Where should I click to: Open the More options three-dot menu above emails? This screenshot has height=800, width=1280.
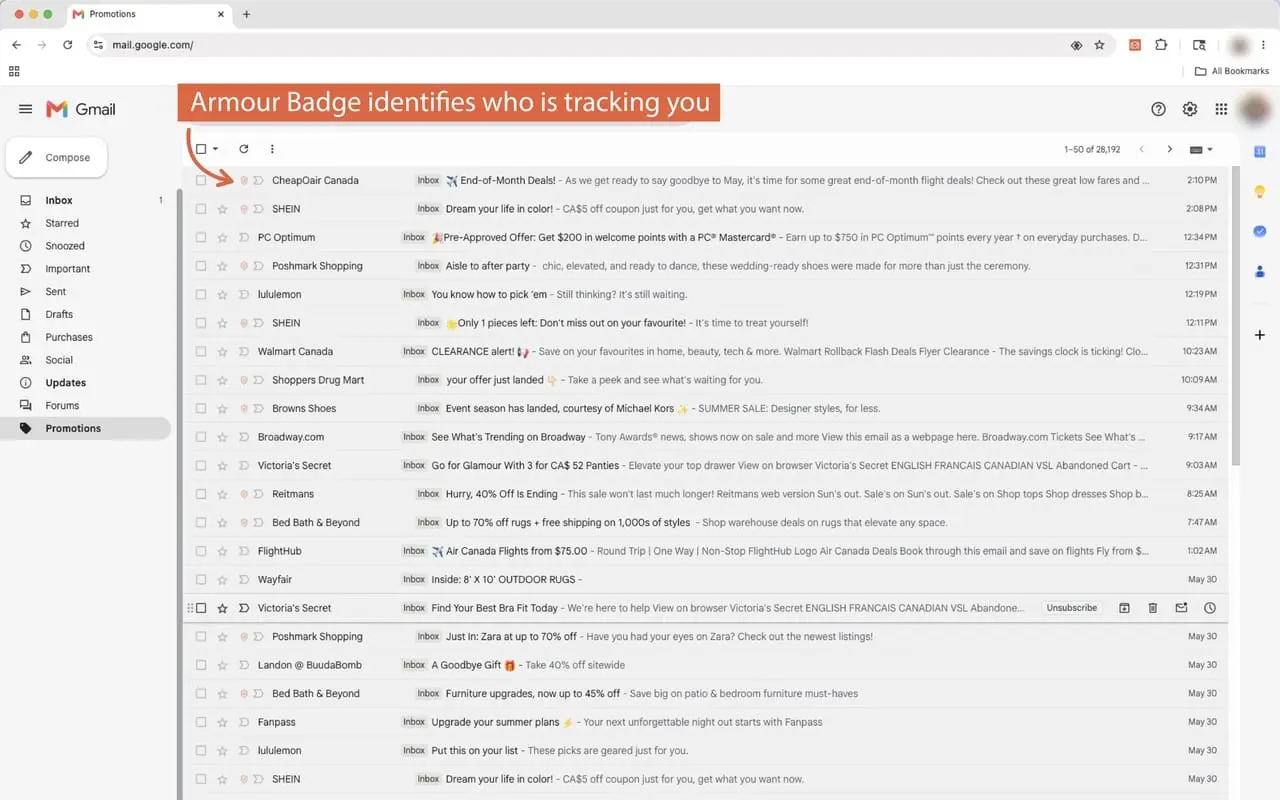pos(272,149)
